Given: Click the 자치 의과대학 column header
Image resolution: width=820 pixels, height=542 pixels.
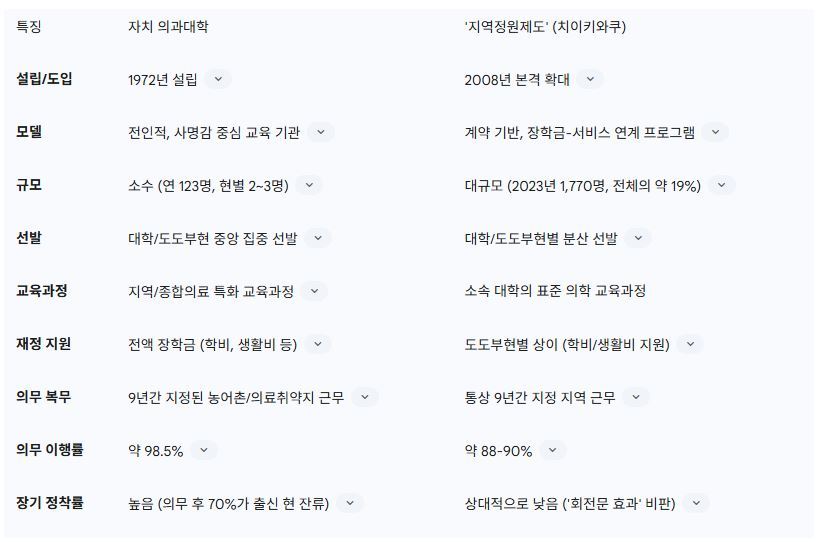Looking at the screenshot, I should click(168, 26).
